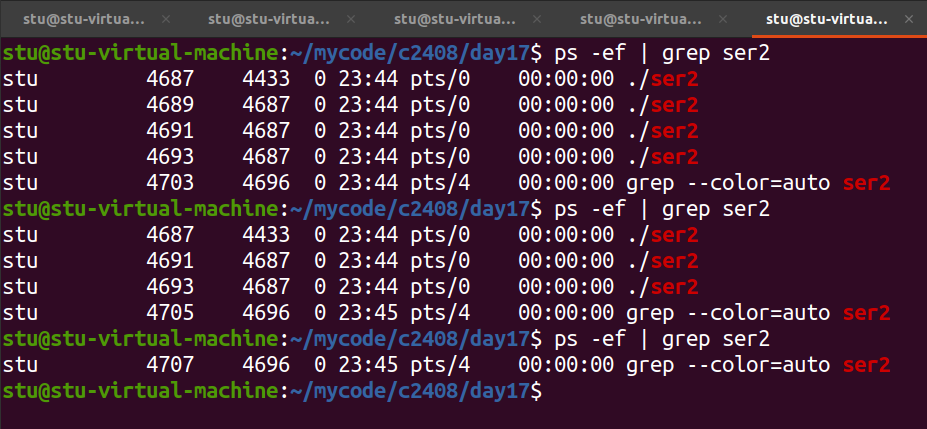Viewport: 927px width, 429px height.
Task: Click pts/0 in the PID 4689 row
Action: point(440,105)
